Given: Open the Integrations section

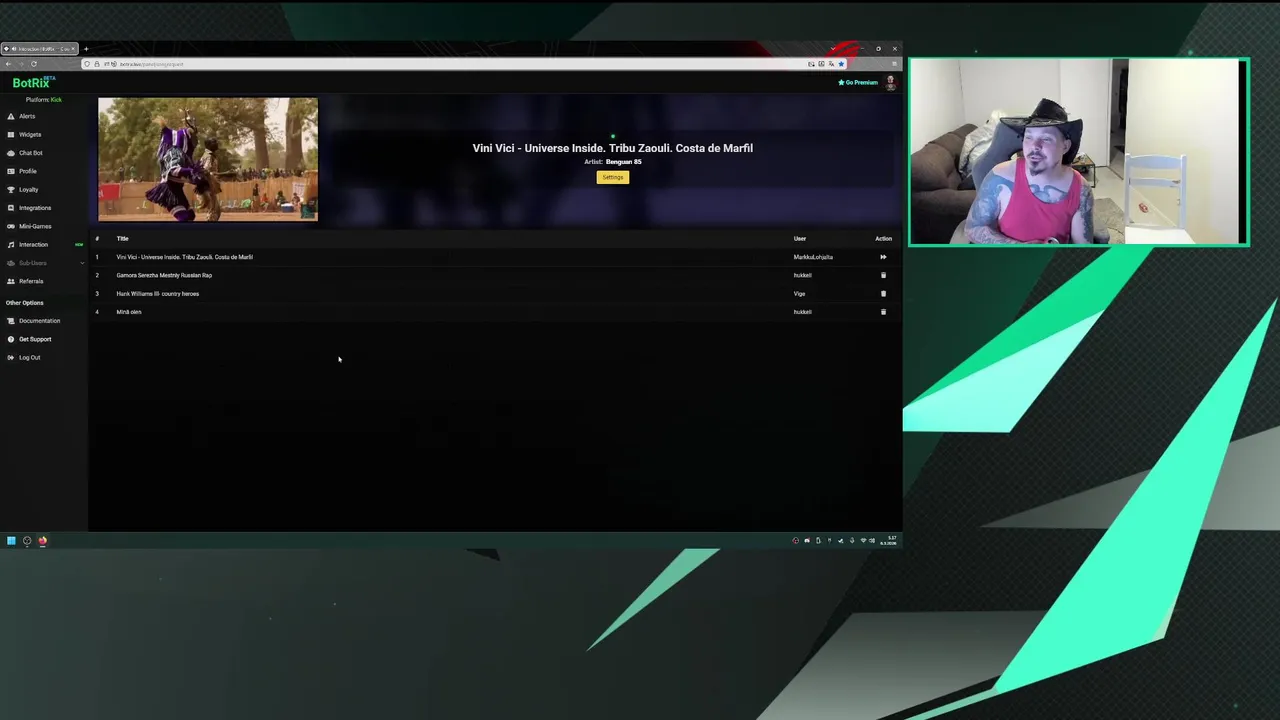Looking at the screenshot, I should 35,208.
